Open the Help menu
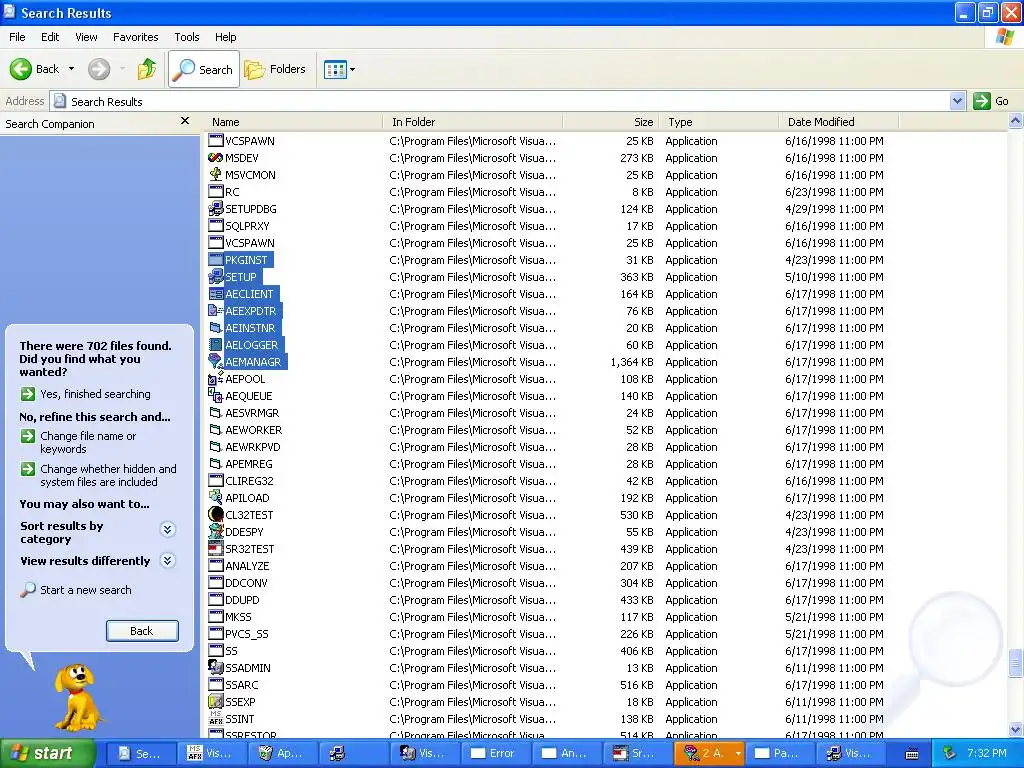 225,37
